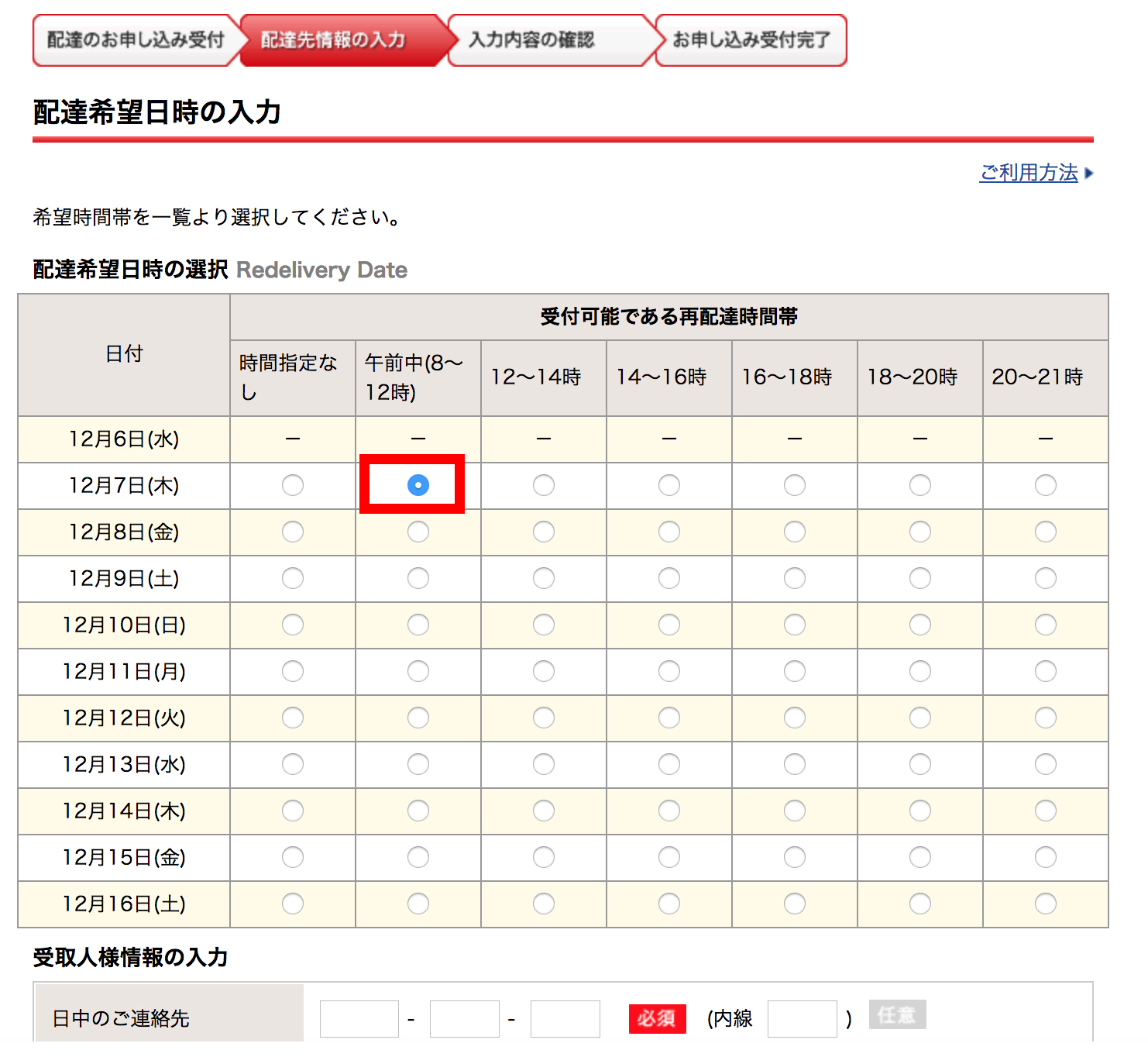Select 12月8日(金) 14〜16時 radio button
Viewport: 1148px width, 1057px height.
pos(669,532)
